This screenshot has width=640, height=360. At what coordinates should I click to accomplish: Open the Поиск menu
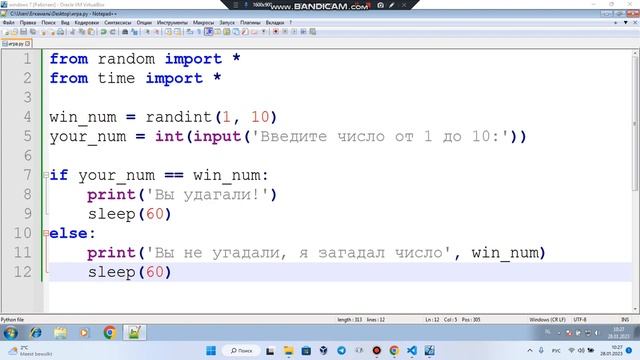coord(48,23)
